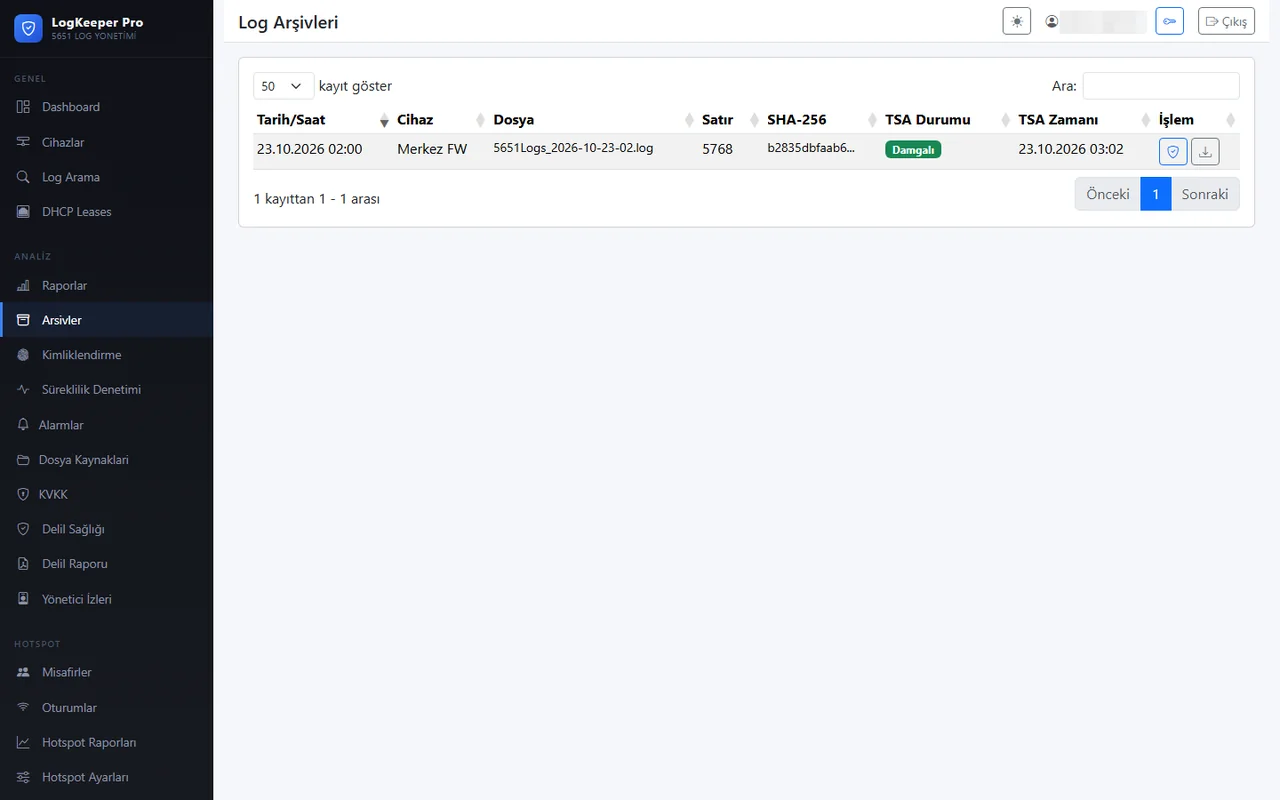This screenshot has height=800, width=1280.
Task: Click the b2835dbfaab6… hash value
Action: pyautogui.click(x=811, y=149)
